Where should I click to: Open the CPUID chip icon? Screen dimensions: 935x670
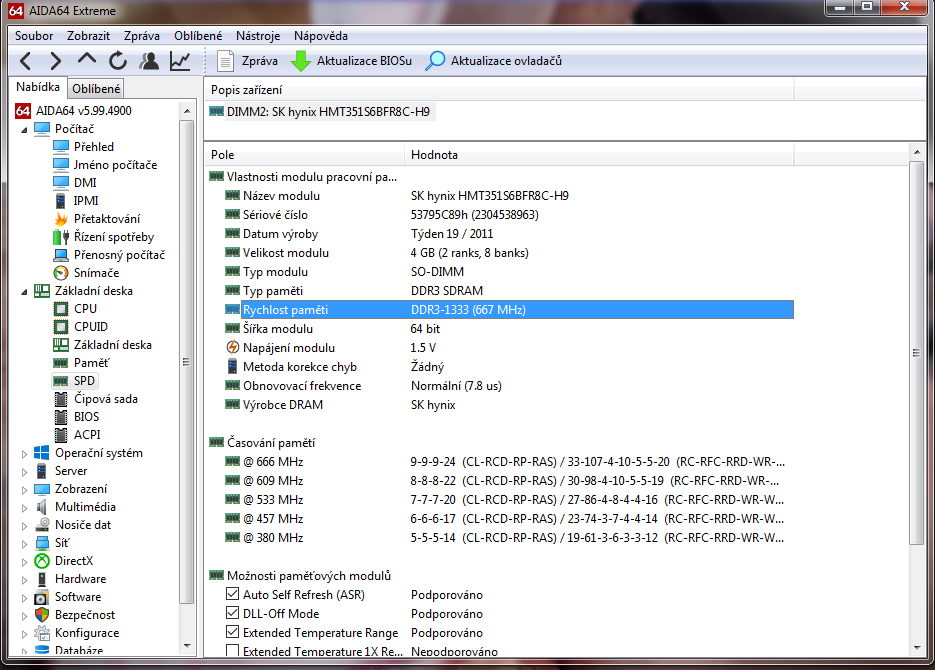[x=61, y=327]
